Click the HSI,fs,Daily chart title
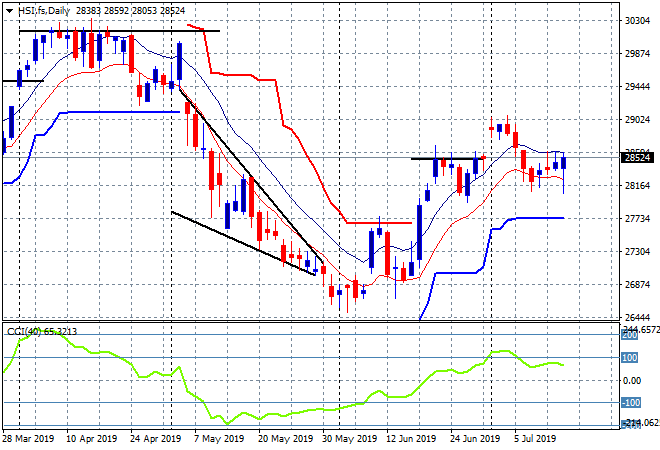 tap(44, 11)
